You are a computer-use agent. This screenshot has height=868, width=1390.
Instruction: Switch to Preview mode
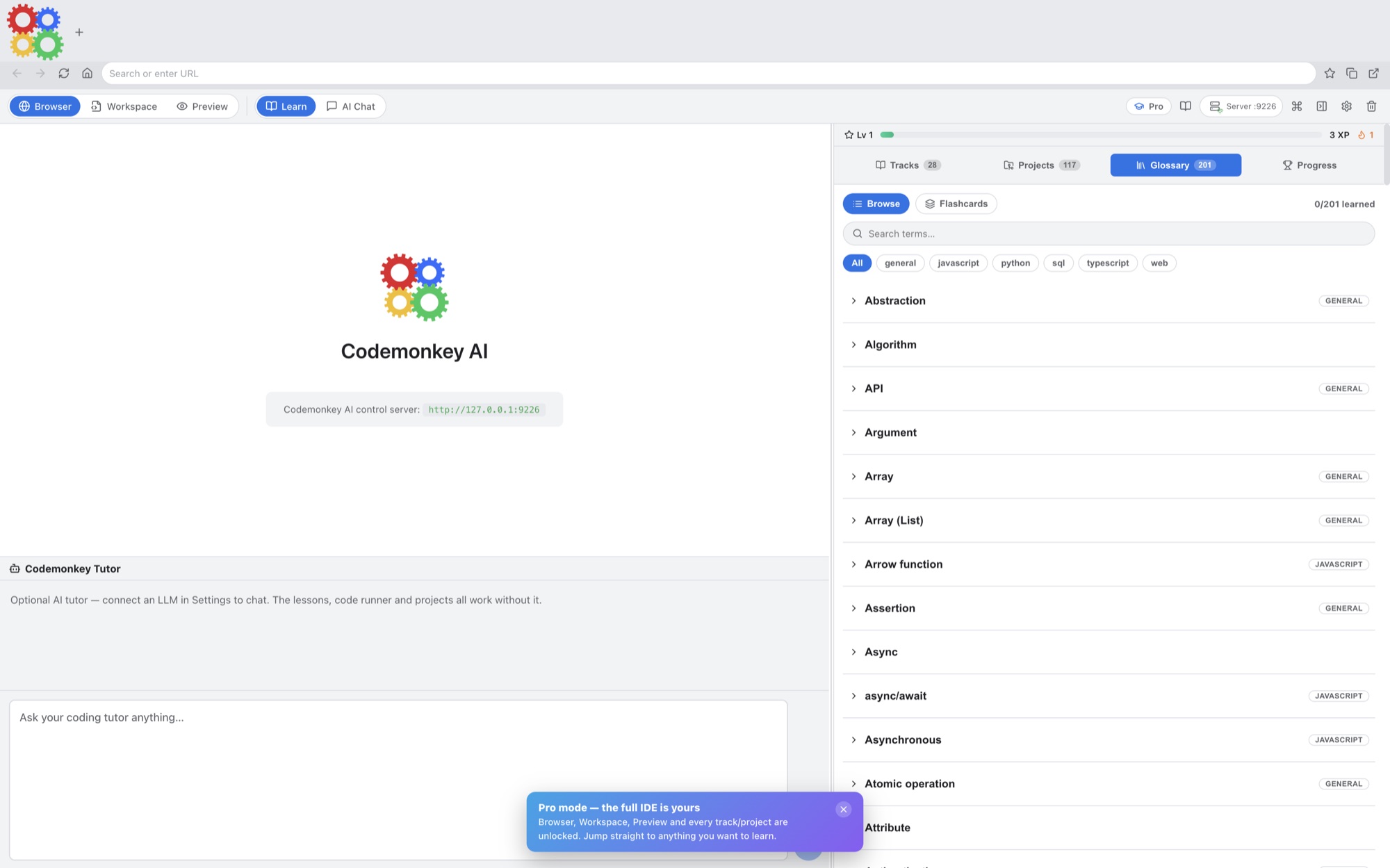point(202,106)
